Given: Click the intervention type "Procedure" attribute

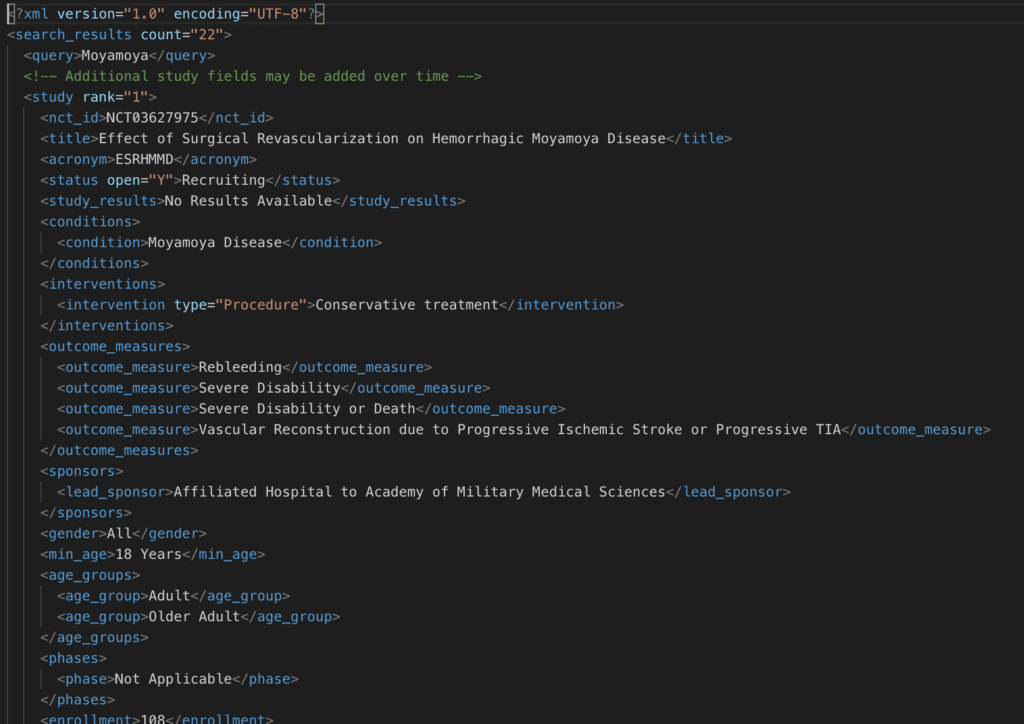Looking at the screenshot, I should pos(240,305).
